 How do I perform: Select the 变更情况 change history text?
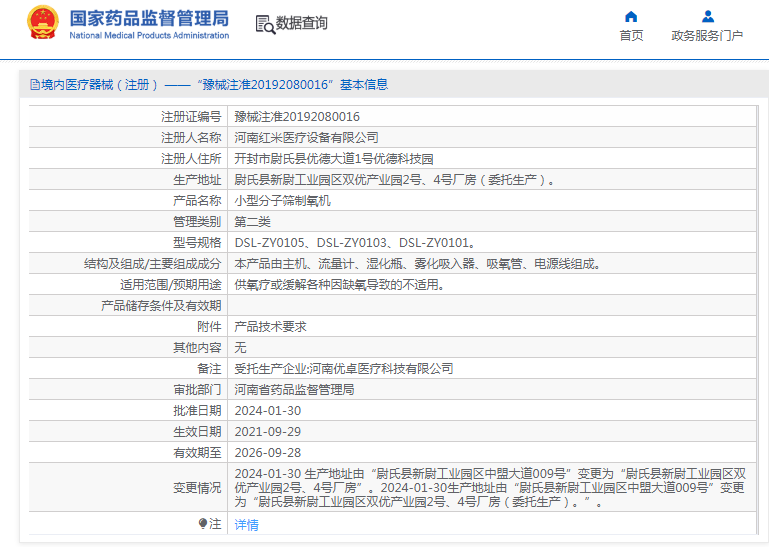[x=490, y=488]
